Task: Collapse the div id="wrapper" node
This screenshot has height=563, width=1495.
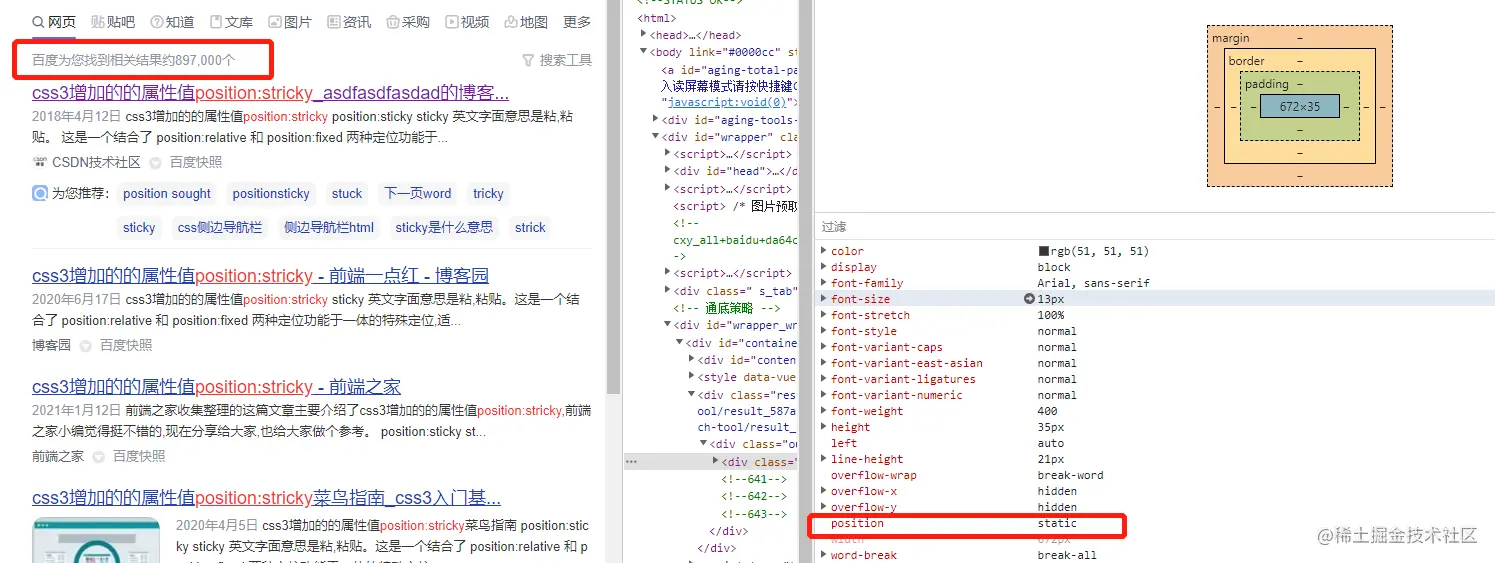Action: (x=656, y=137)
